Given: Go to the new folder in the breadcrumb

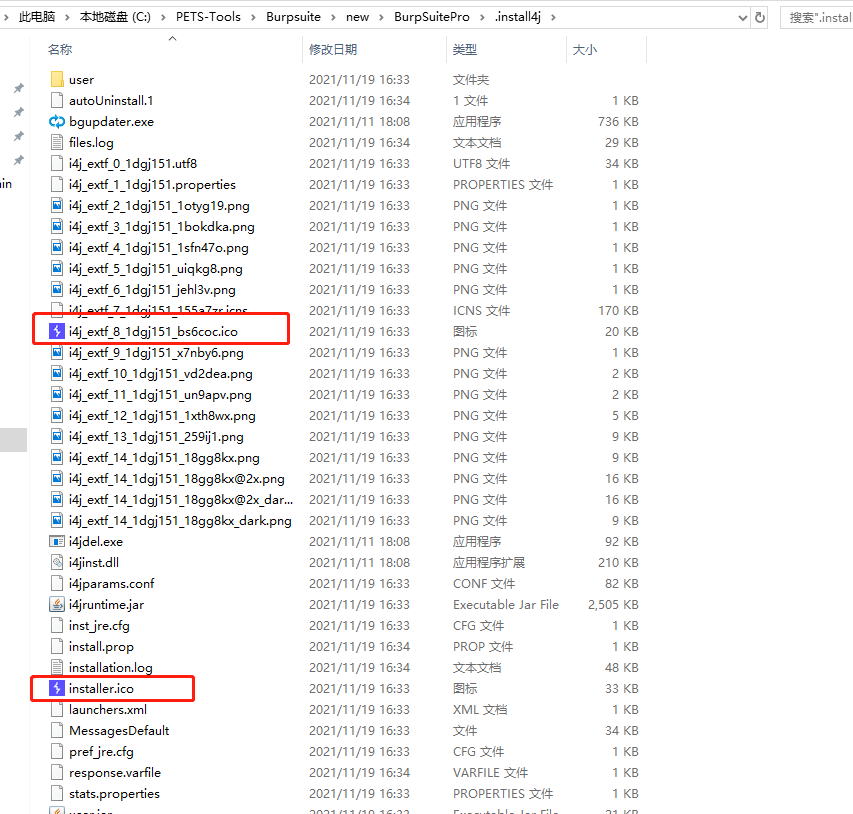Looking at the screenshot, I should click(357, 17).
